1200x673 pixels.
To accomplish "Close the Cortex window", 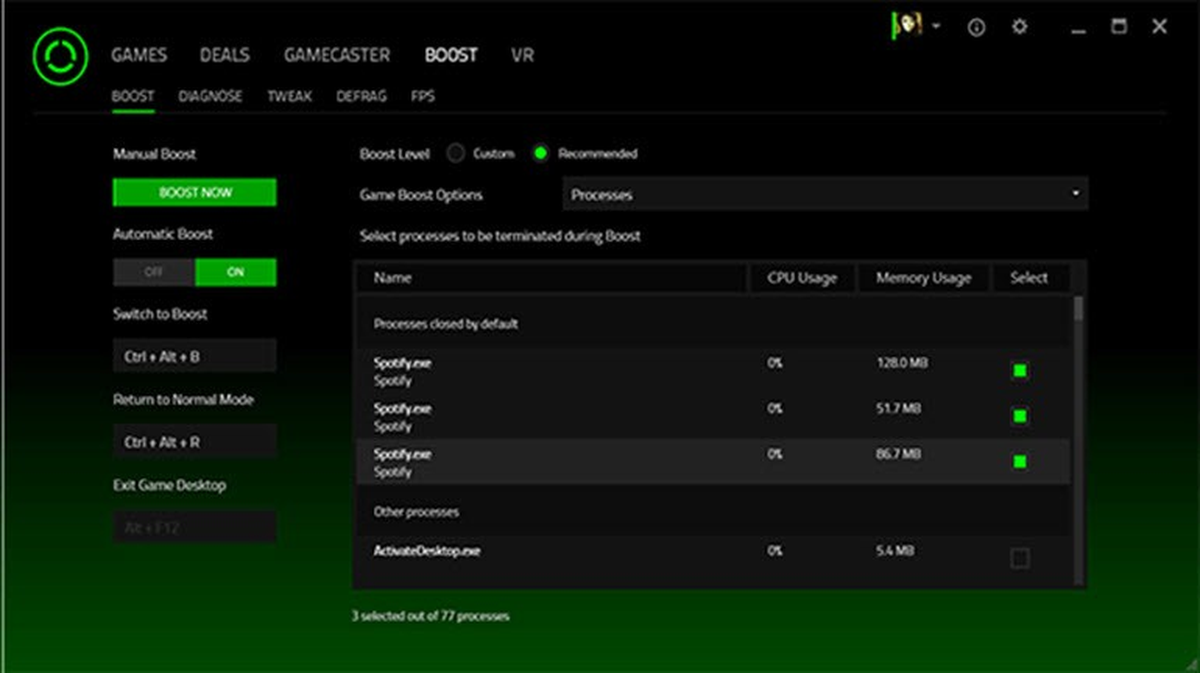I will pyautogui.click(x=1159, y=27).
